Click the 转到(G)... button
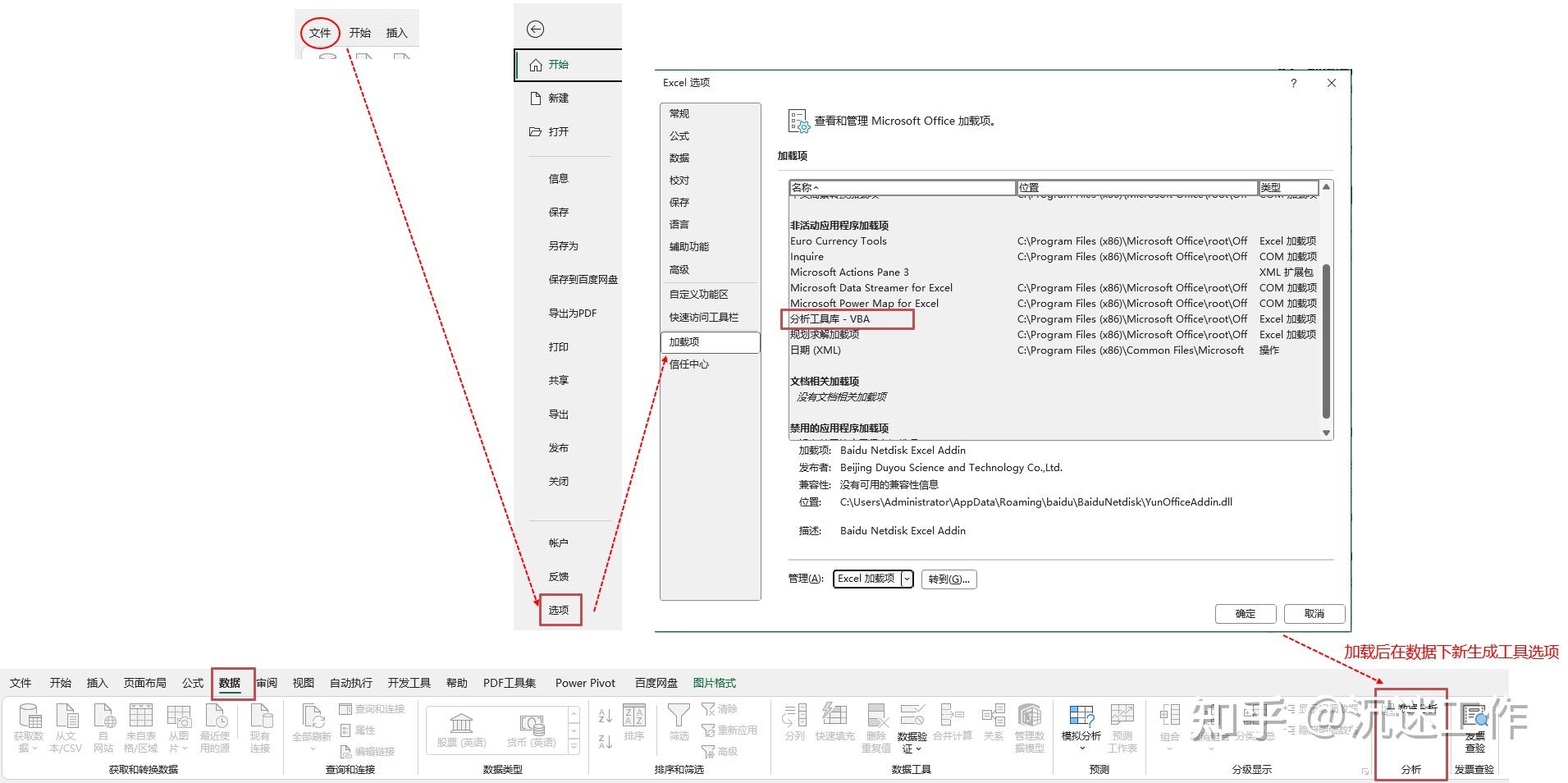The image size is (1568, 783). tap(949, 579)
